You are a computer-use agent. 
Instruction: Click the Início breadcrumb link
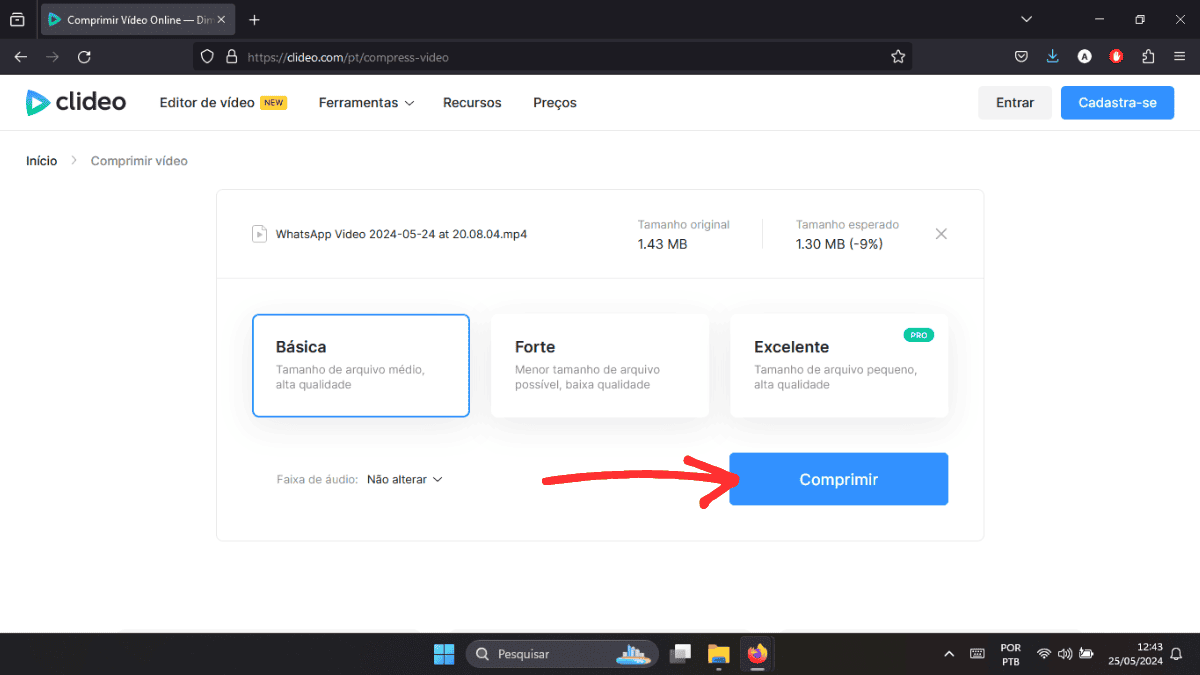pos(42,161)
